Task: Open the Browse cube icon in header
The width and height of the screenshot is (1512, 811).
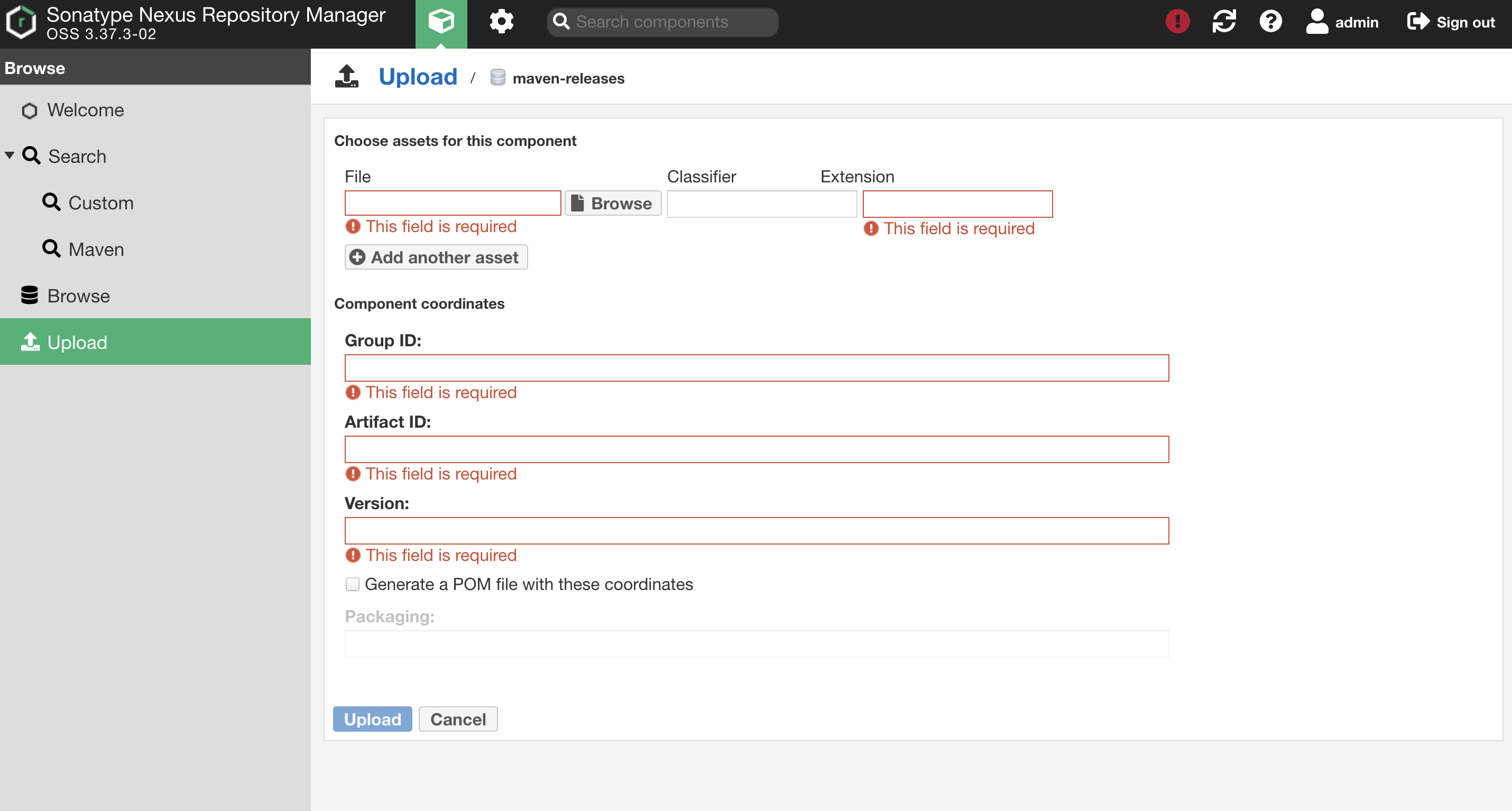Action: pyautogui.click(x=441, y=22)
